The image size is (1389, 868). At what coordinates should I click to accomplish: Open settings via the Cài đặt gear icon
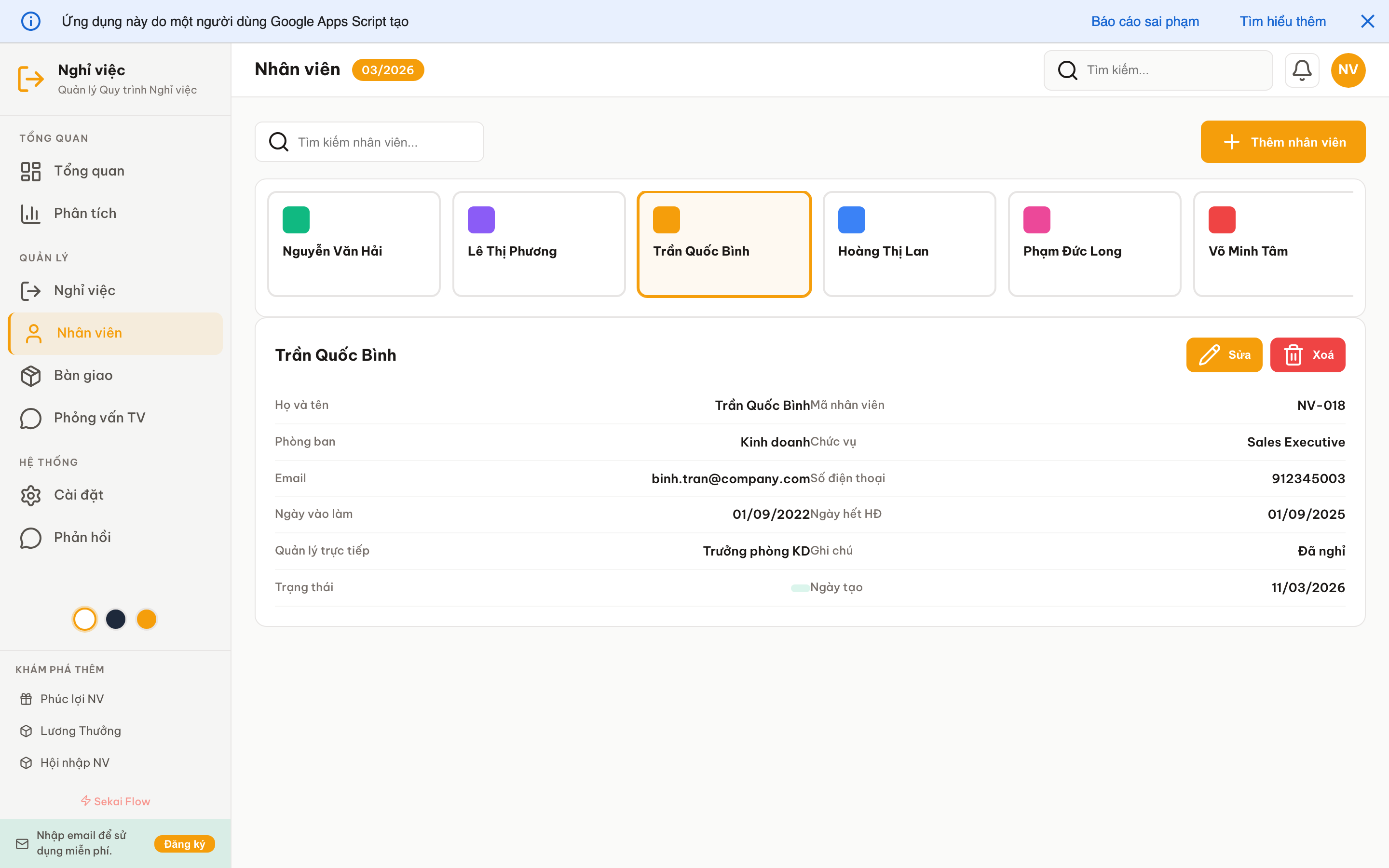(x=31, y=495)
